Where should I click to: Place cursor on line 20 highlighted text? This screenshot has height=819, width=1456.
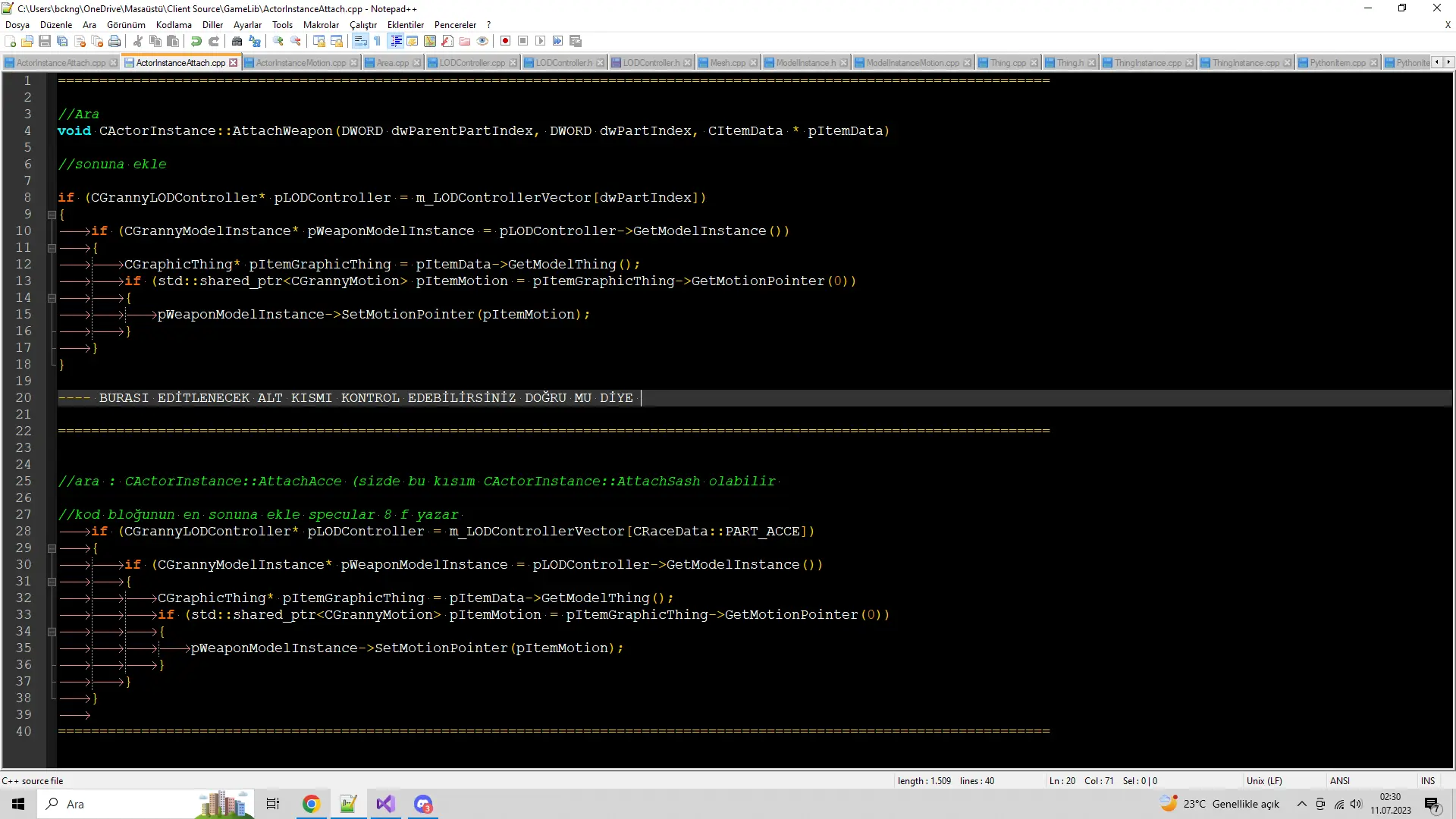point(366,398)
